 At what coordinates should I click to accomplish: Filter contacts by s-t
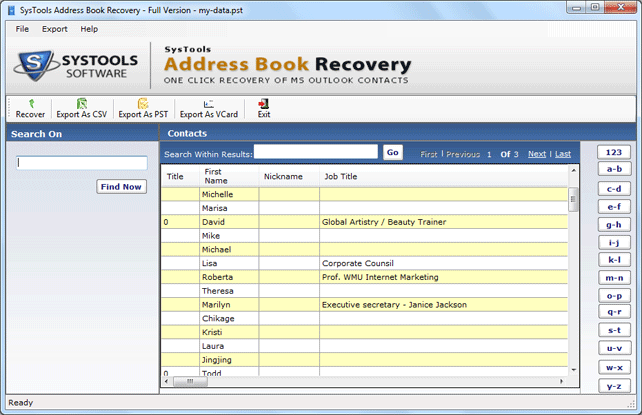pos(614,330)
